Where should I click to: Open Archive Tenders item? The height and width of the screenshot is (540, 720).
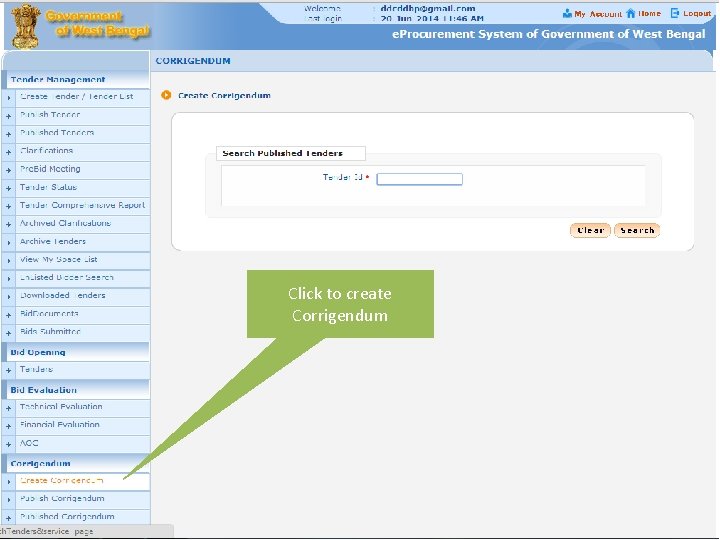click(53, 241)
